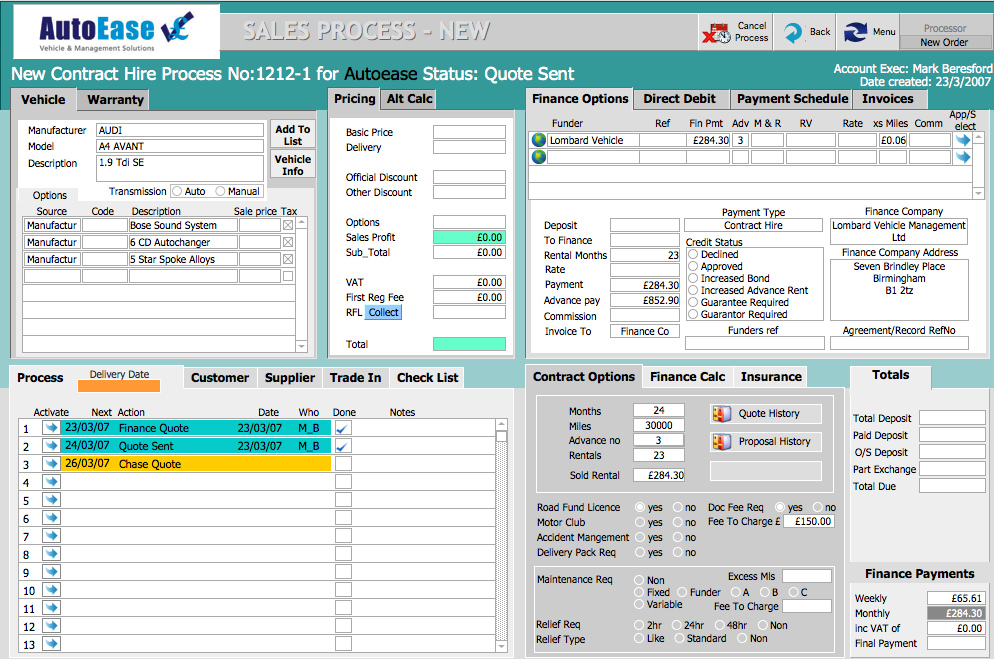The width and height of the screenshot is (994, 659).
Task: Click the RFL Collect button
Action: click(383, 312)
